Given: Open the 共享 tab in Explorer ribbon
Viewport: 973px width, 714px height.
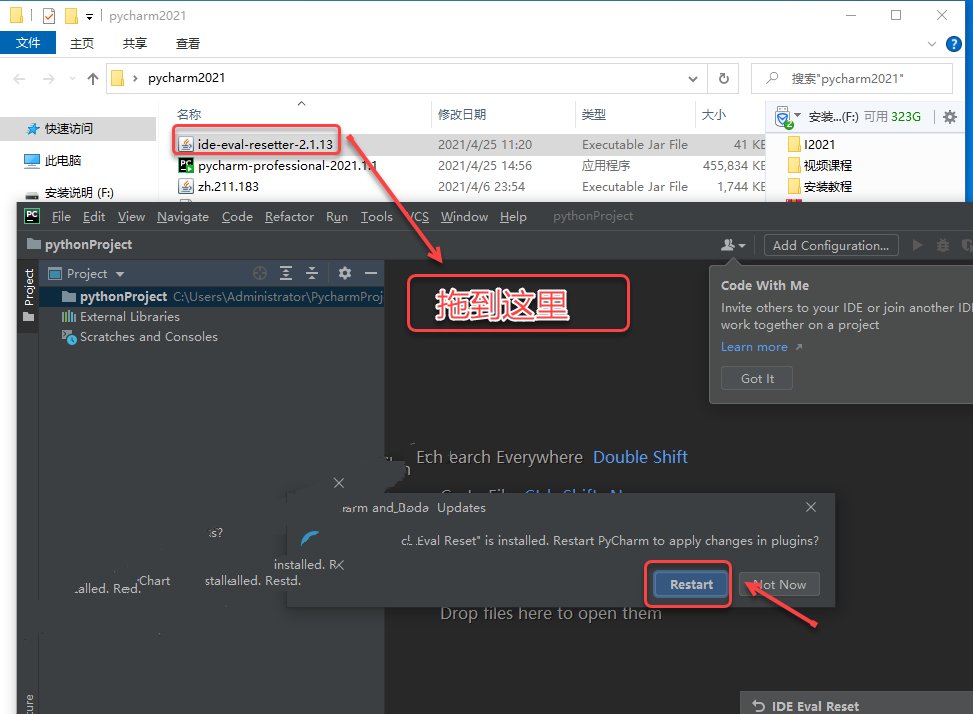Looking at the screenshot, I should click(135, 43).
